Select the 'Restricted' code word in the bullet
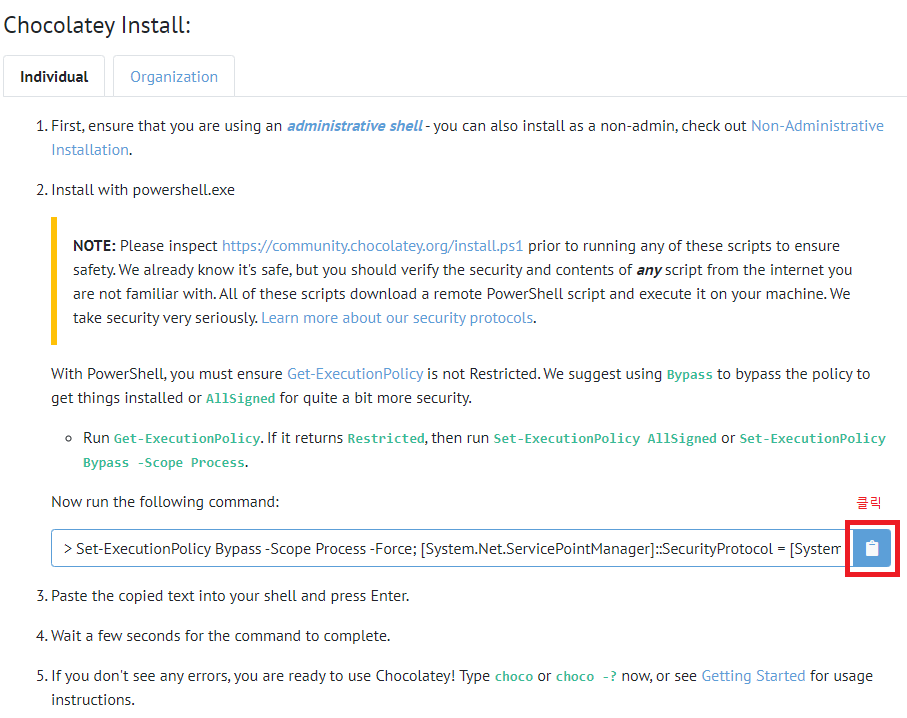The height and width of the screenshot is (718, 907). pyautogui.click(x=386, y=439)
